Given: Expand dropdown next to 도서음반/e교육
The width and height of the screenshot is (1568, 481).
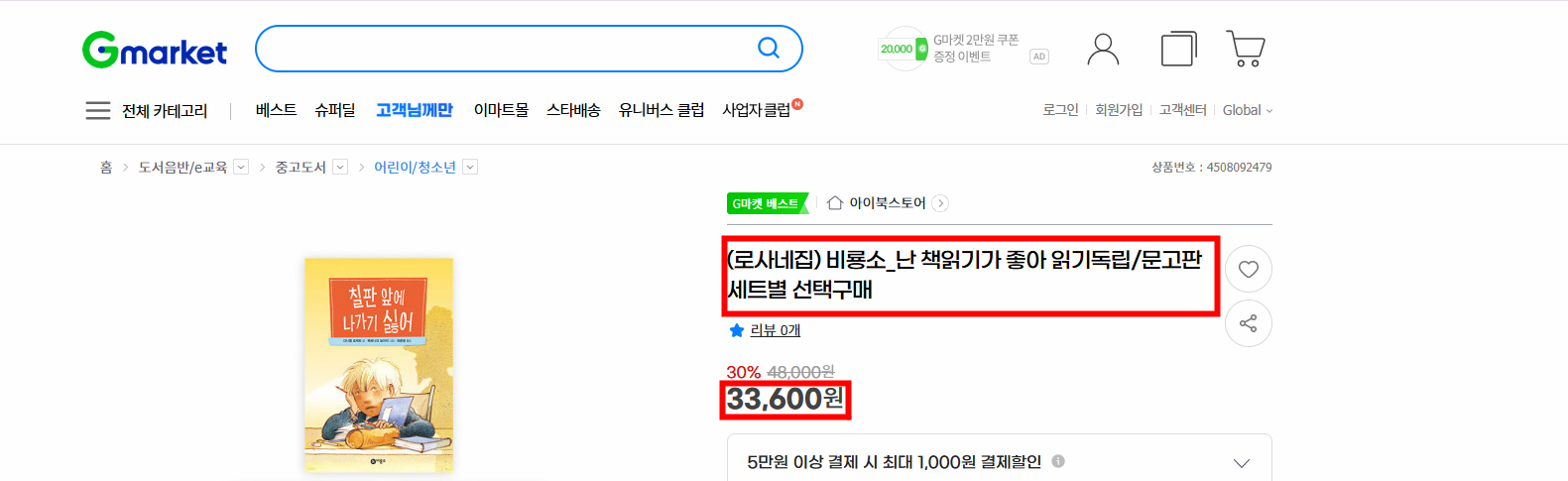Looking at the screenshot, I should pos(241,167).
